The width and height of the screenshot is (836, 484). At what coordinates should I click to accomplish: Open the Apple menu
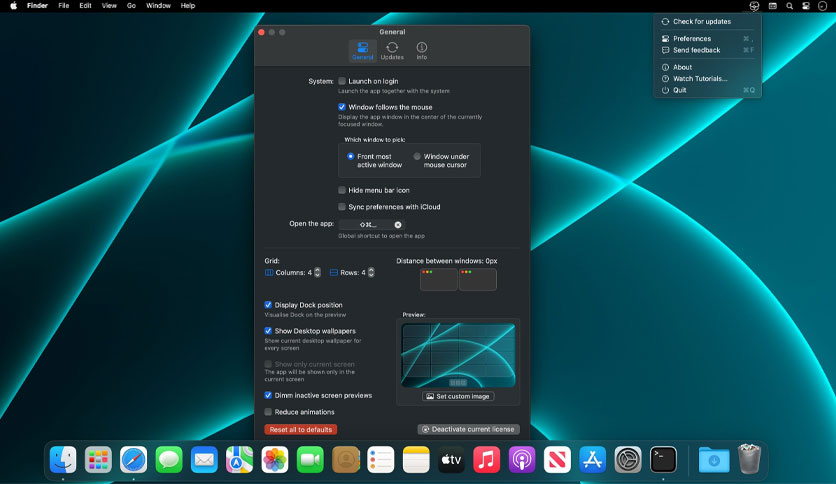(x=13, y=6)
